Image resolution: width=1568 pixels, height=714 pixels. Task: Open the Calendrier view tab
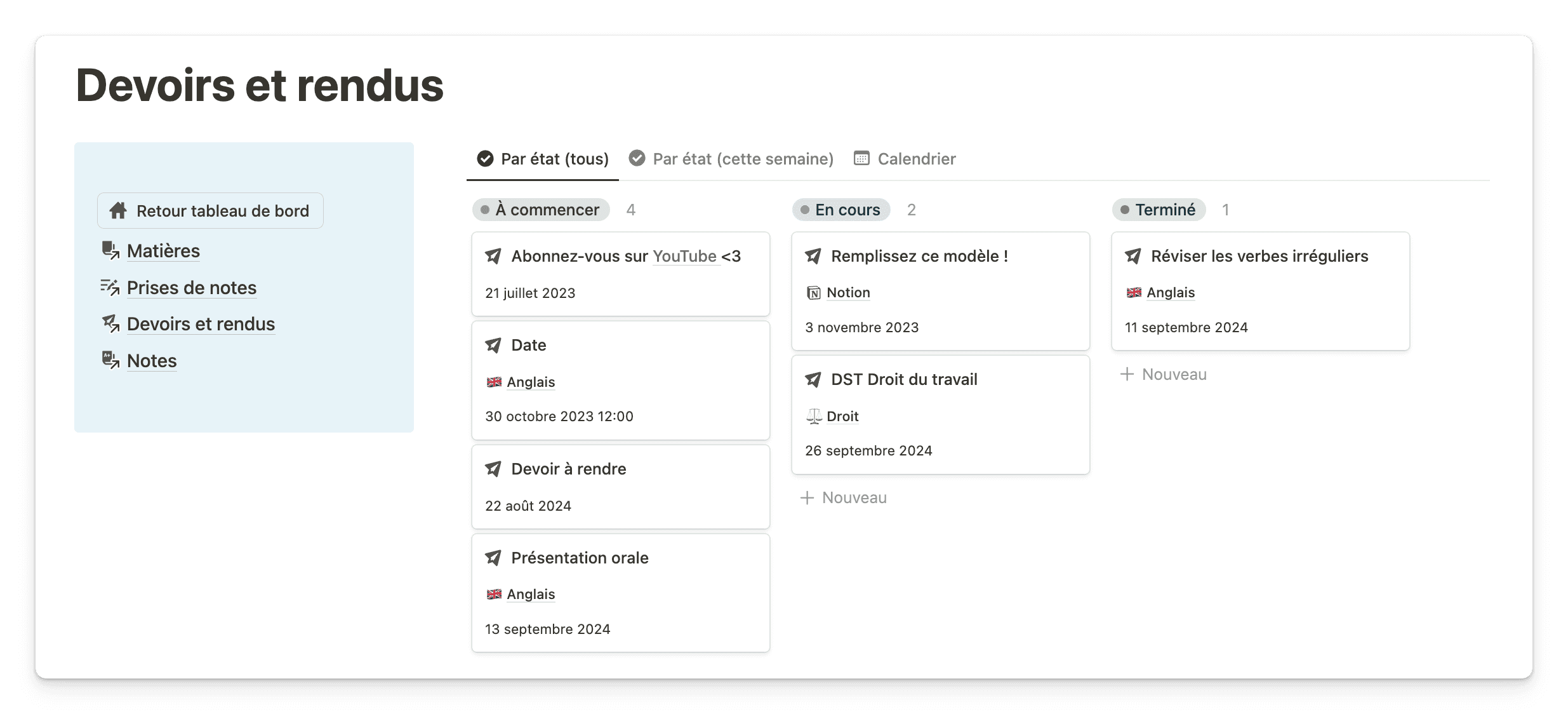905,159
